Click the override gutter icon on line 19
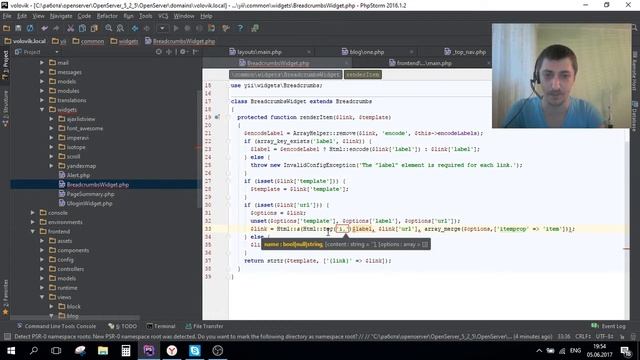The width and height of the screenshot is (640, 360). click(217, 117)
